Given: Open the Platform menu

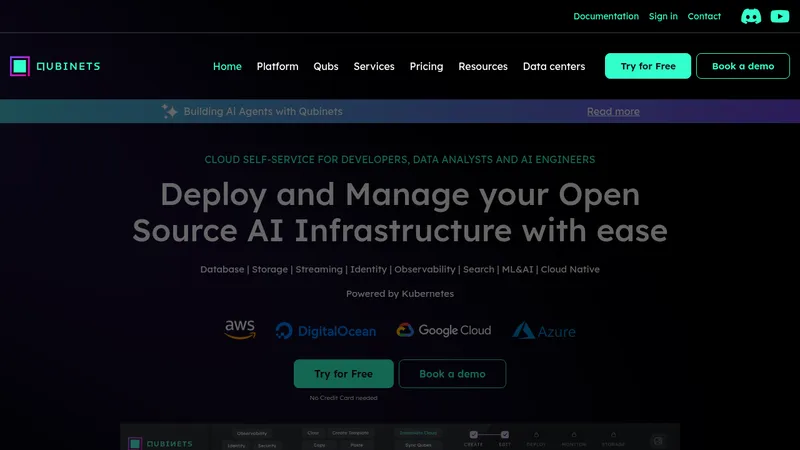Looking at the screenshot, I should (x=278, y=66).
